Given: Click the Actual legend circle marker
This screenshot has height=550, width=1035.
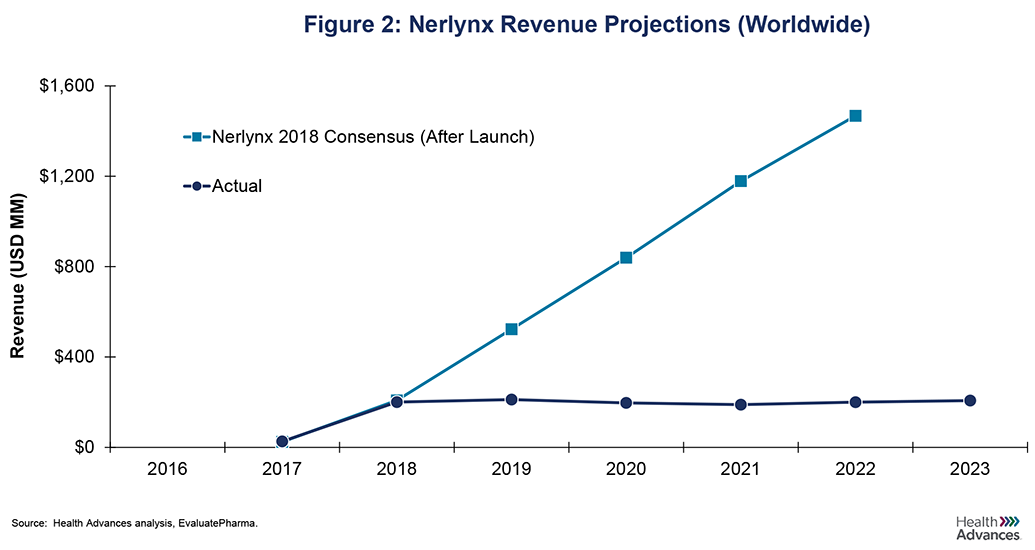Looking at the screenshot, I should click(x=197, y=187).
